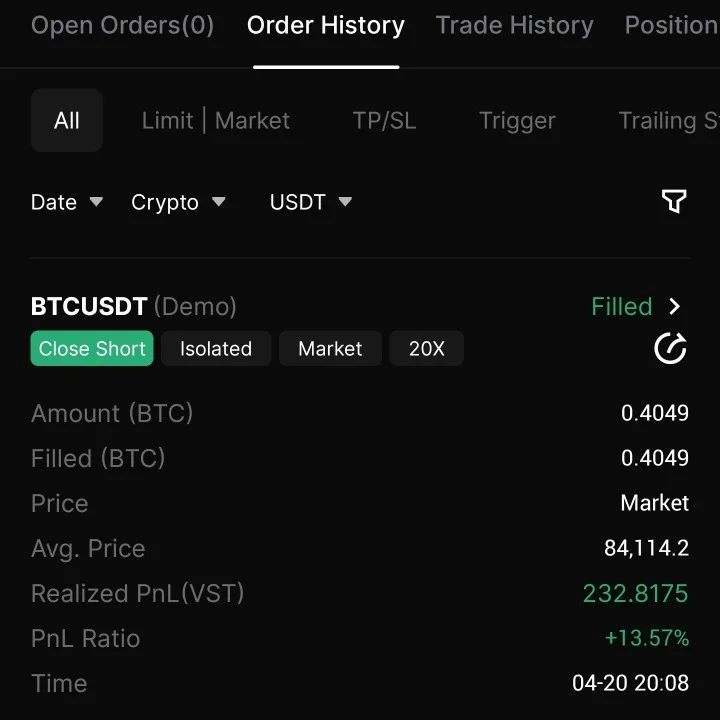Select the Order History tab
Screen dimensions: 720x720
326,26
